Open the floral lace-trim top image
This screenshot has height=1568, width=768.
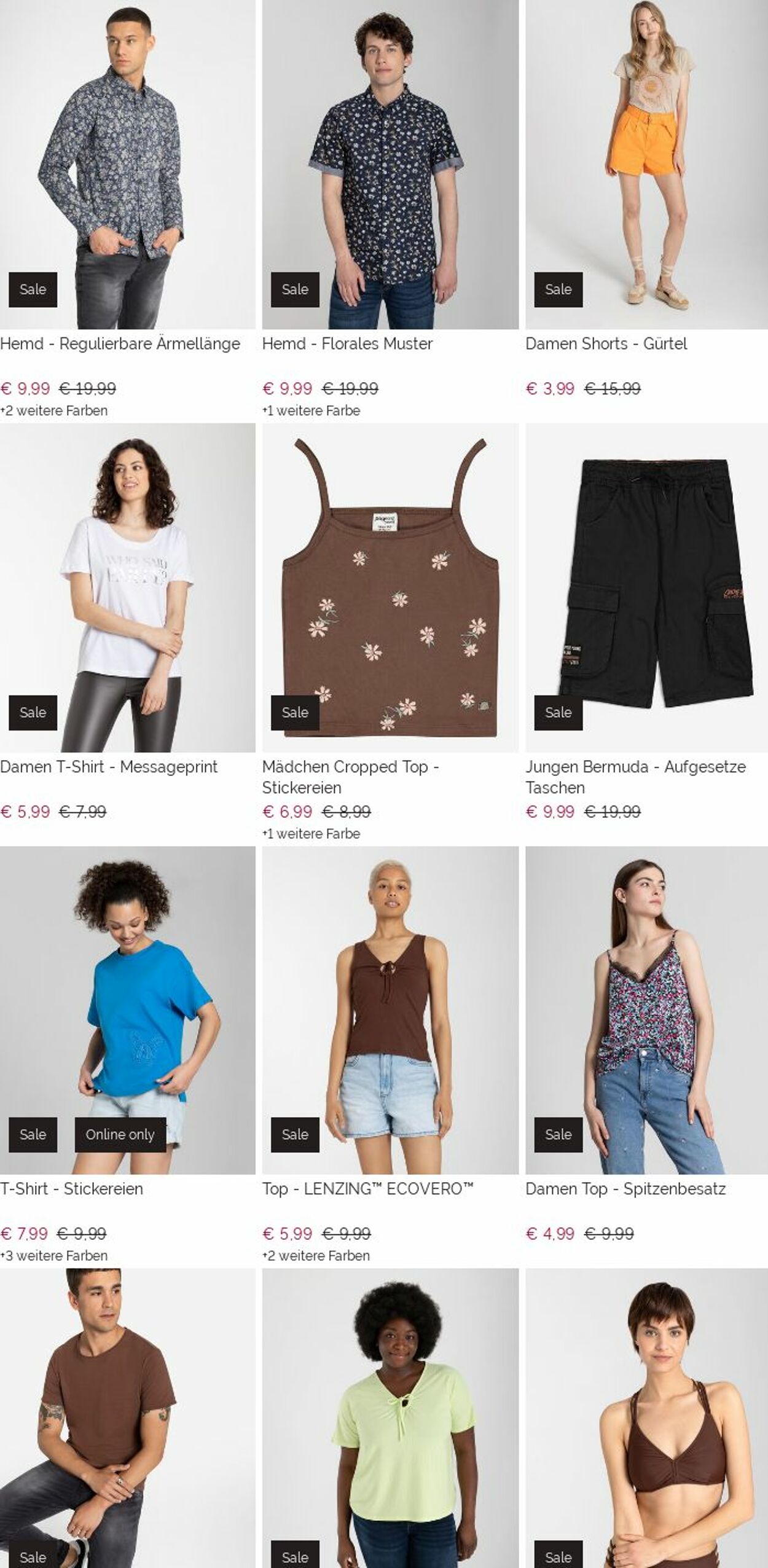click(x=646, y=1011)
